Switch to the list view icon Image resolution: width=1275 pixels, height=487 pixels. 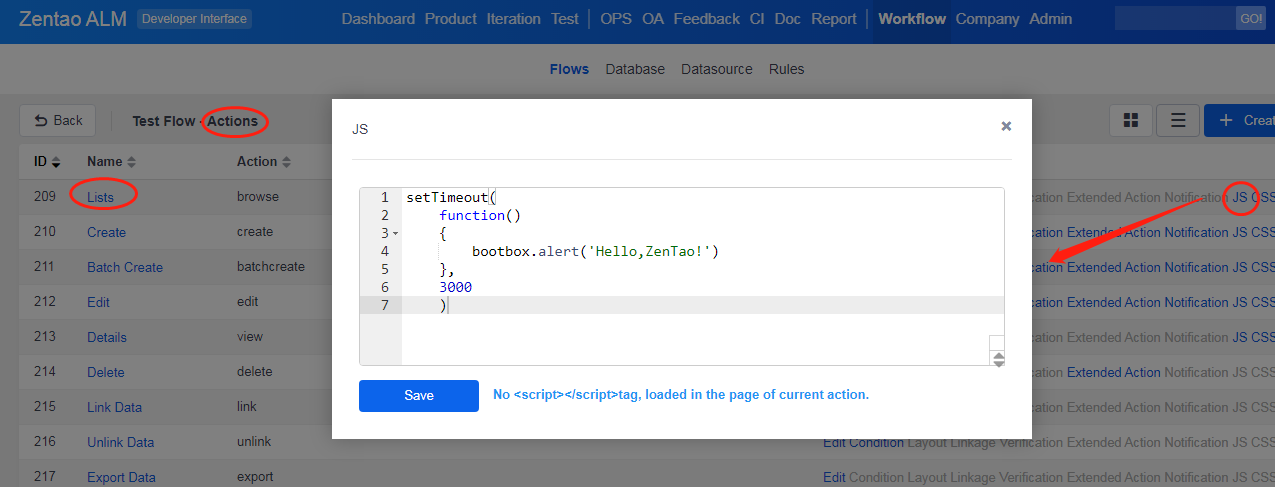pyautogui.click(x=1178, y=120)
